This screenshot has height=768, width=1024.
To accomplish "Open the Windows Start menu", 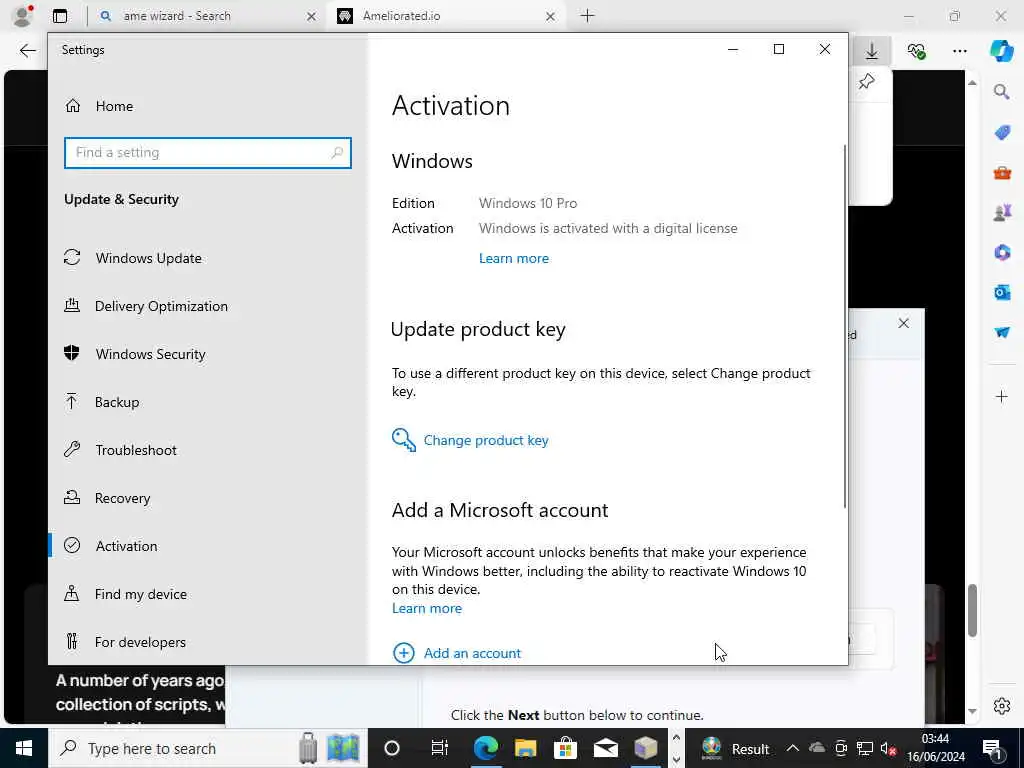I will (24, 748).
